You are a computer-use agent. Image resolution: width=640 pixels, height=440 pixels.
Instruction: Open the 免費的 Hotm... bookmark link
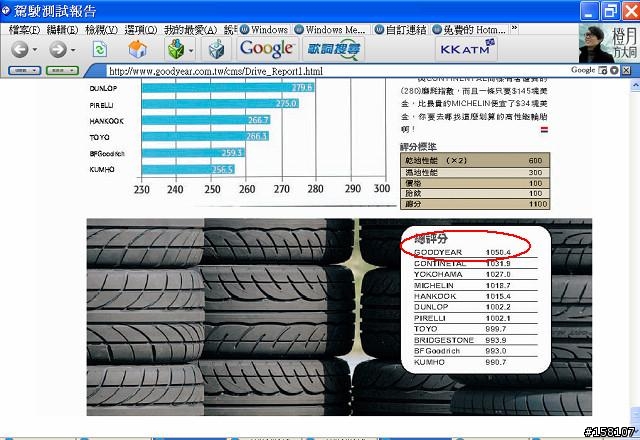469,29
